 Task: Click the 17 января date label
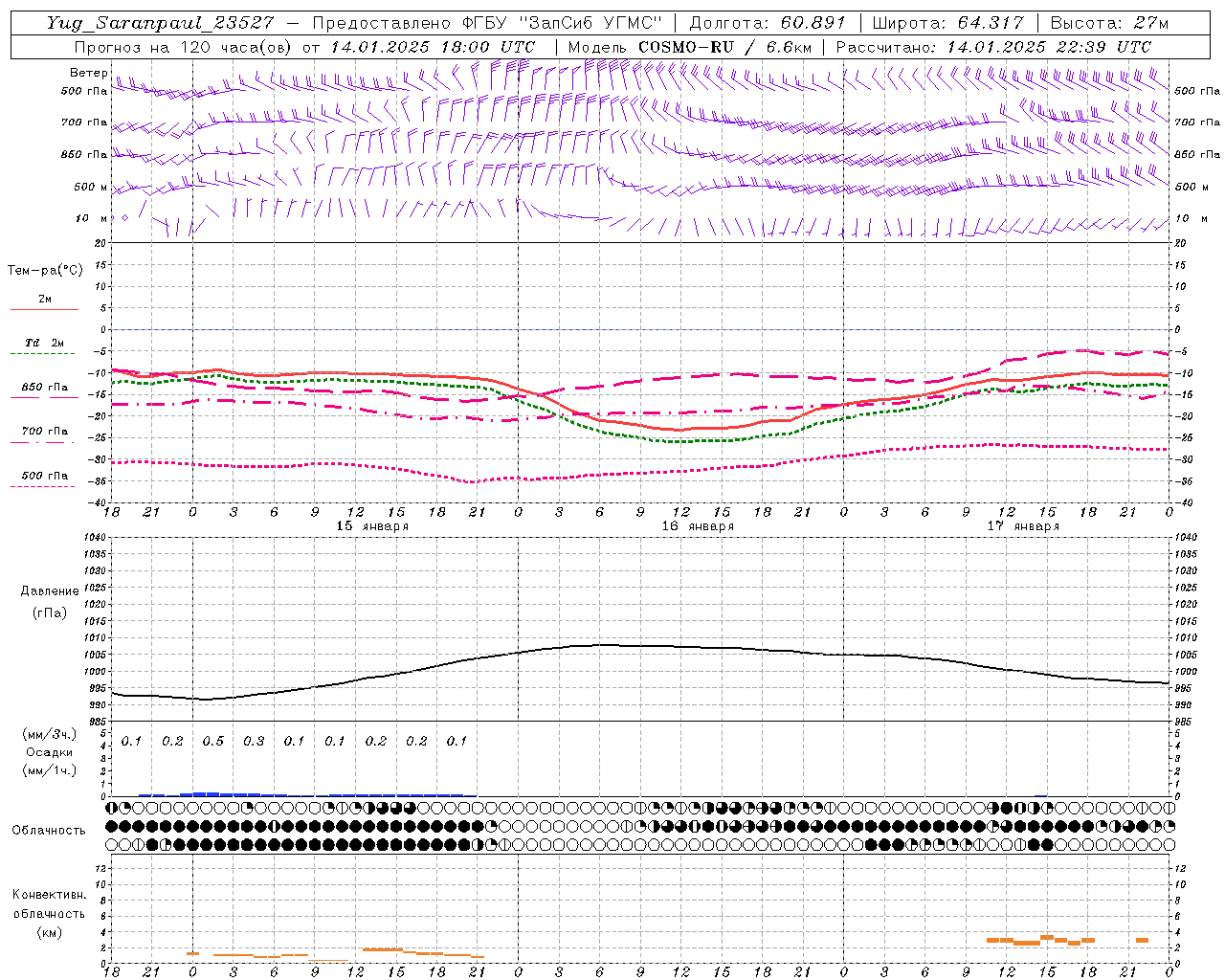(x=1023, y=526)
